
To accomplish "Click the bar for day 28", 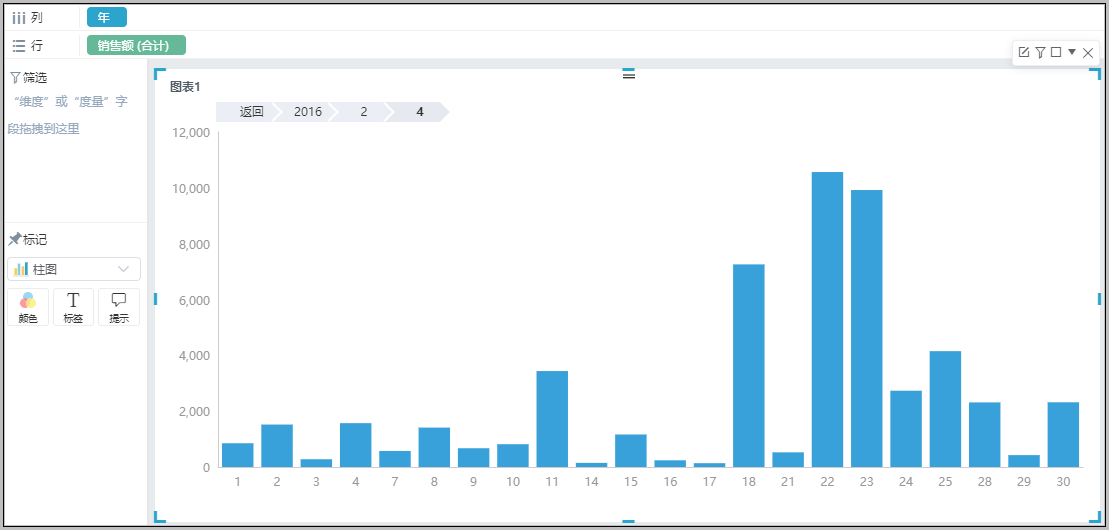I will pyautogui.click(x=985, y=435).
